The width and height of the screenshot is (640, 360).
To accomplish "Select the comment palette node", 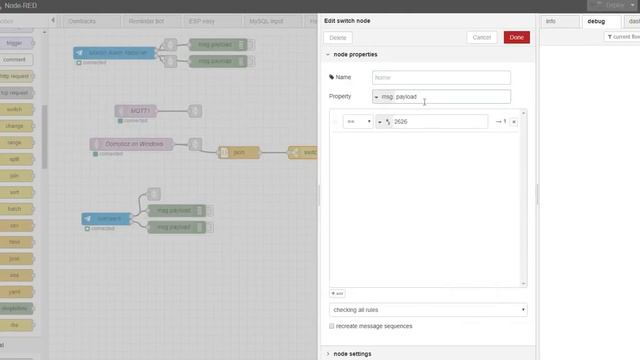I will click(16, 60).
